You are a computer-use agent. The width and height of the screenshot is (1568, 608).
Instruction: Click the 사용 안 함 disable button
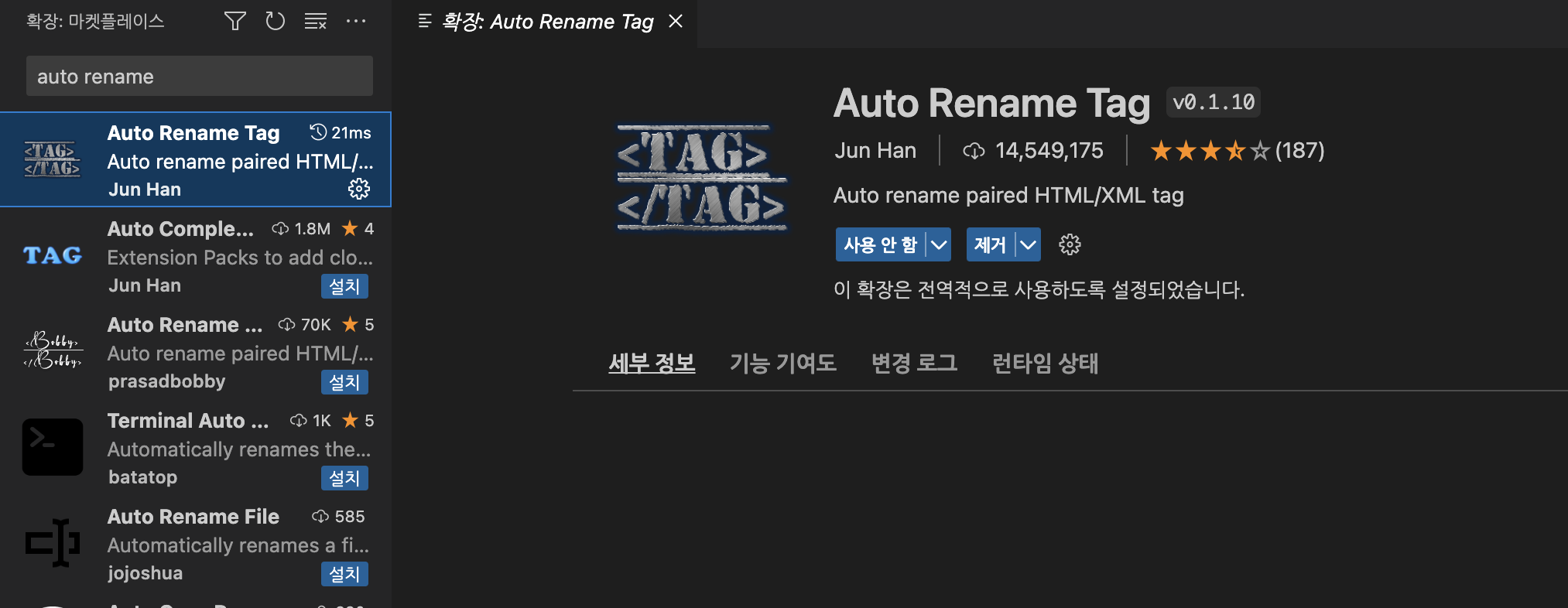880,245
